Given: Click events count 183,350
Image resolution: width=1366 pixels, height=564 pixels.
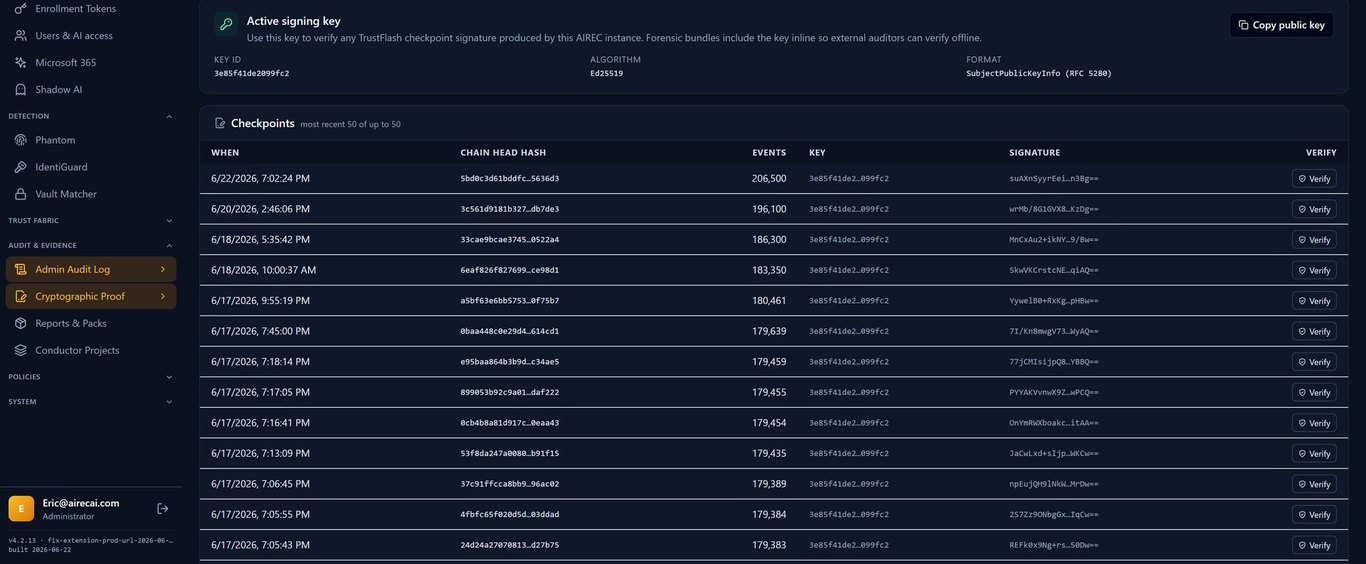Looking at the screenshot, I should click(x=769, y=270).
